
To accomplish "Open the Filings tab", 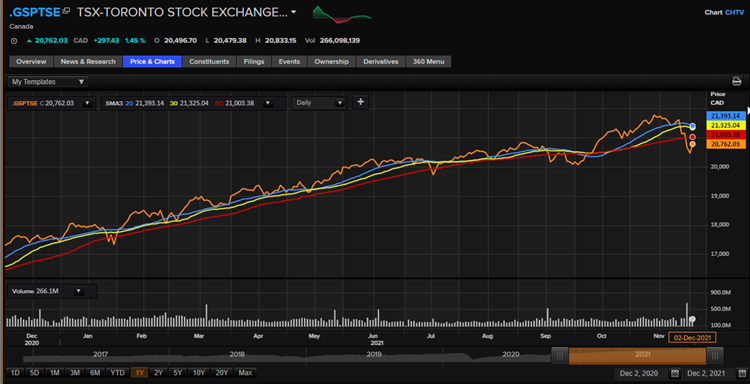I will click(x=254, y=62).
